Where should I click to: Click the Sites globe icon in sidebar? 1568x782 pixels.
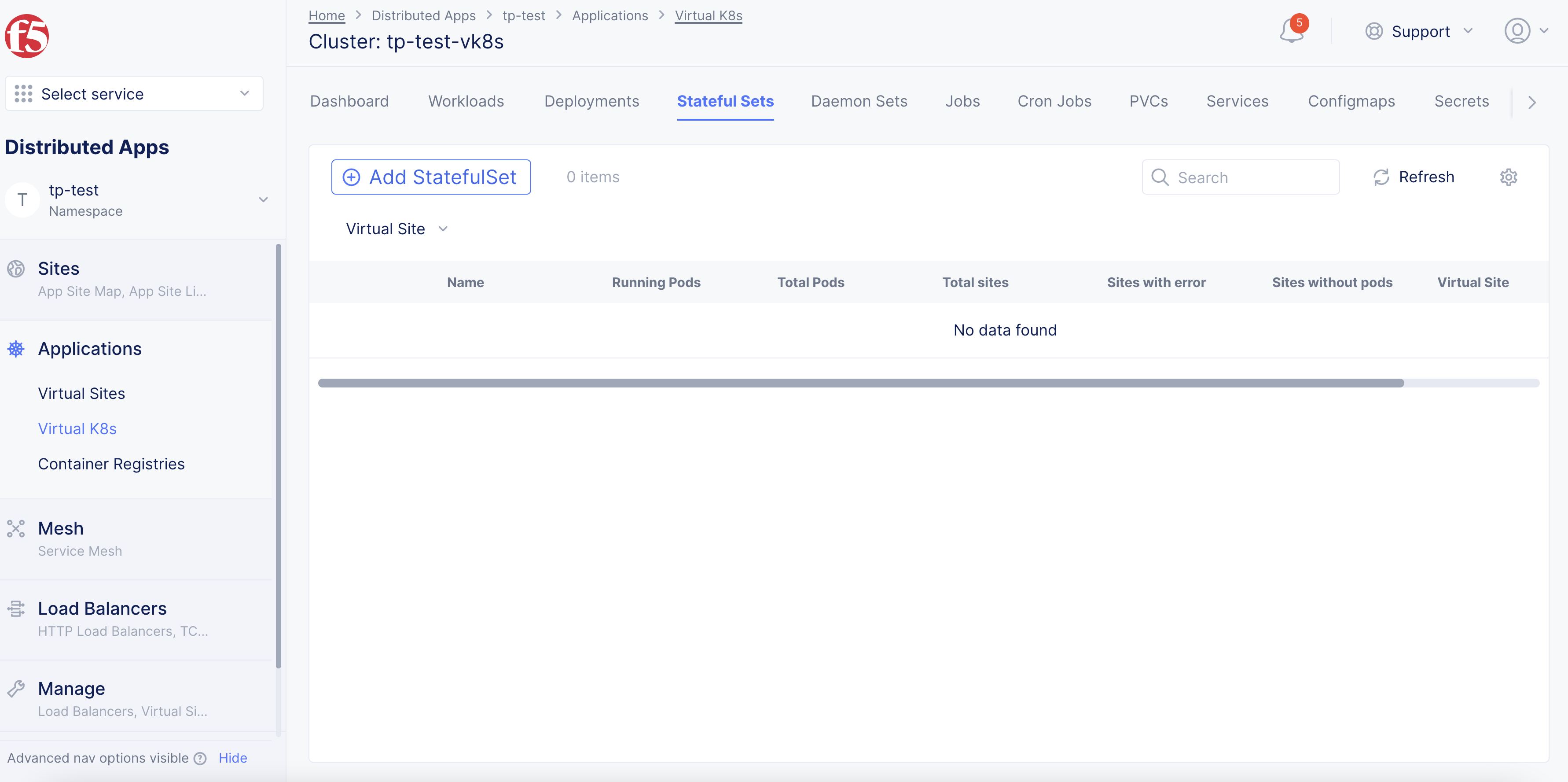click(16, 269)
